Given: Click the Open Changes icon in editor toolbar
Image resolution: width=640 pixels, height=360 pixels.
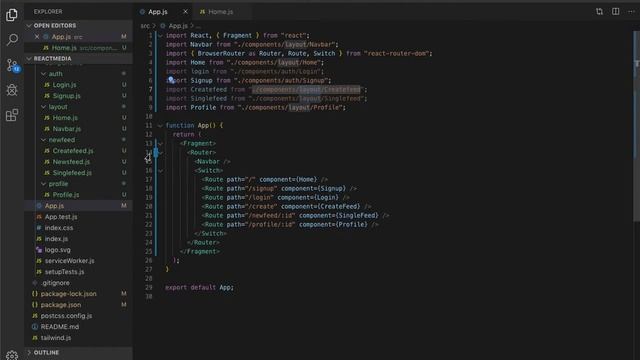Looking at the screenshot, I should coord(599,11).
